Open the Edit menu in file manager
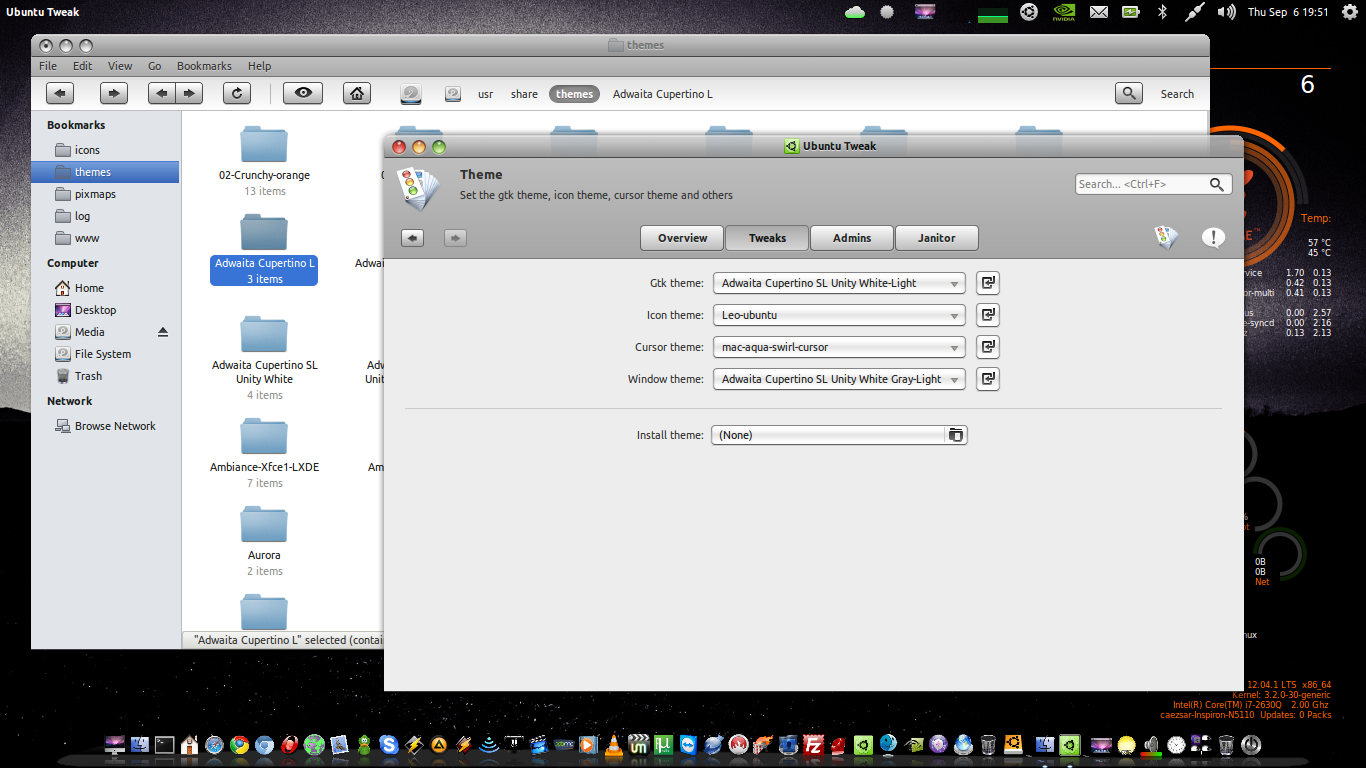 pyautogui.click(x=82, y=66)
